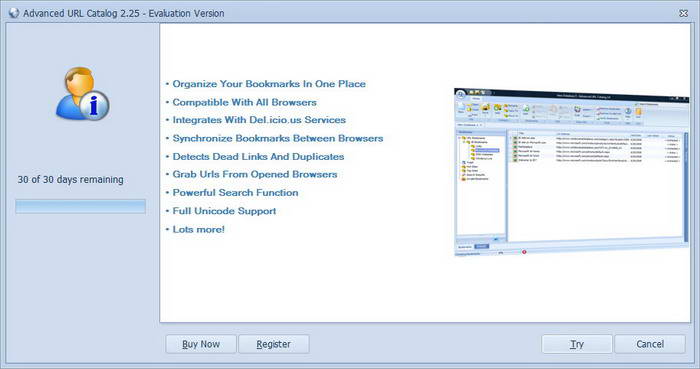Dismiss the dialog with Cancel

[650, 344]
